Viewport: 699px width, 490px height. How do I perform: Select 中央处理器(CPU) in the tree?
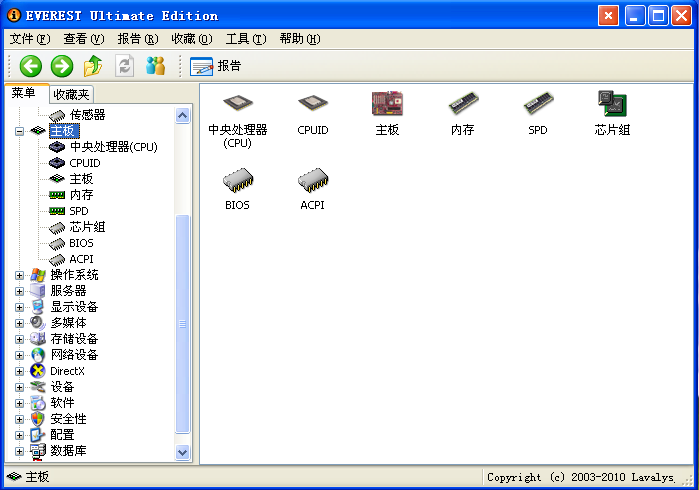[x=114, y=147]
